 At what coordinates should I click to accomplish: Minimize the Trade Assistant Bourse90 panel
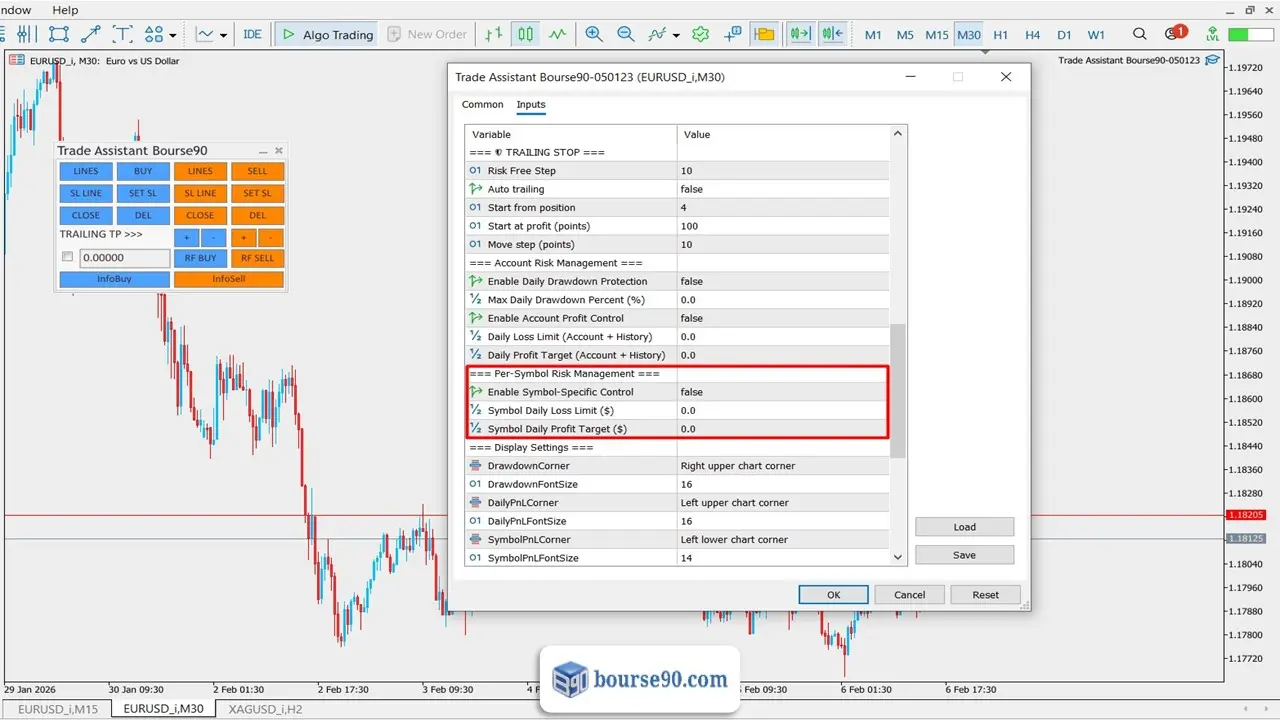[x=263, y=151]
